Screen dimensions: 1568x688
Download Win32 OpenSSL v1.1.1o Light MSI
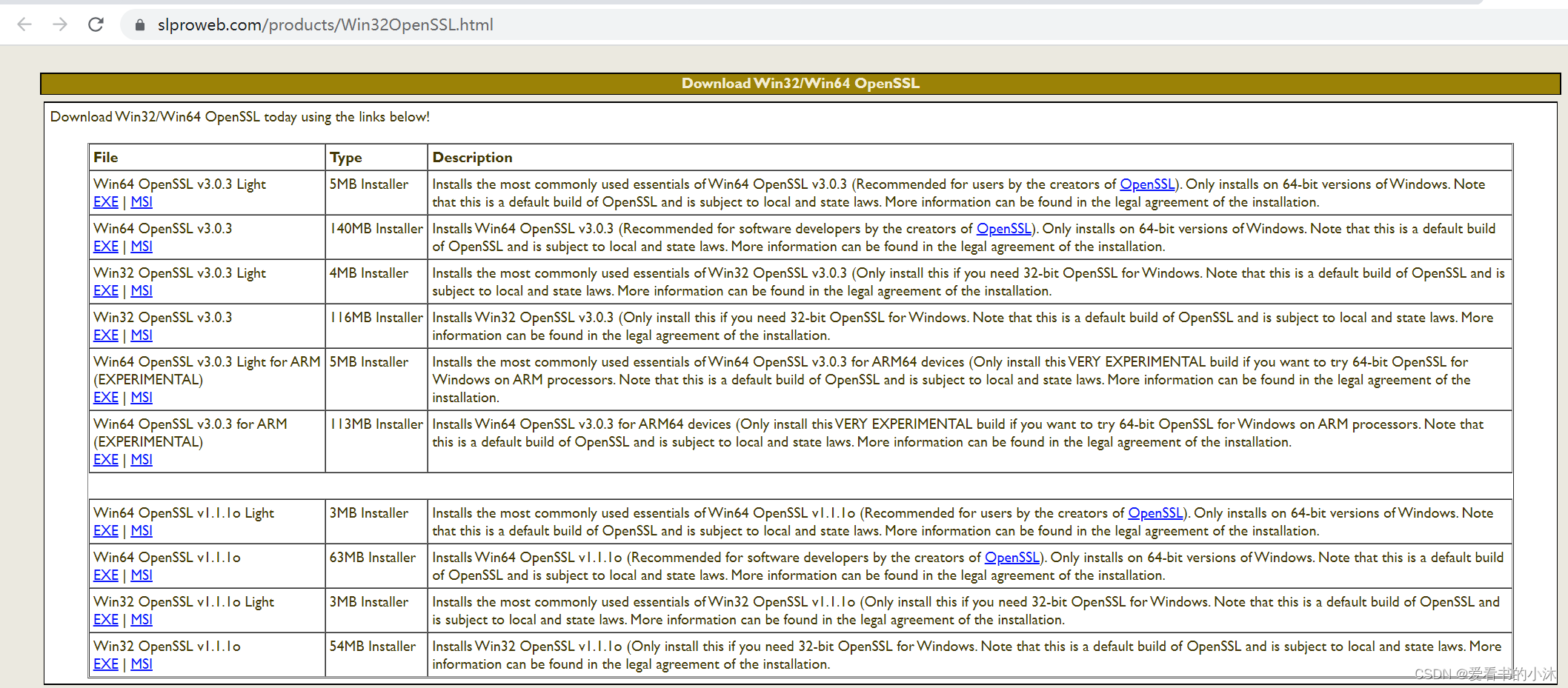142,620
